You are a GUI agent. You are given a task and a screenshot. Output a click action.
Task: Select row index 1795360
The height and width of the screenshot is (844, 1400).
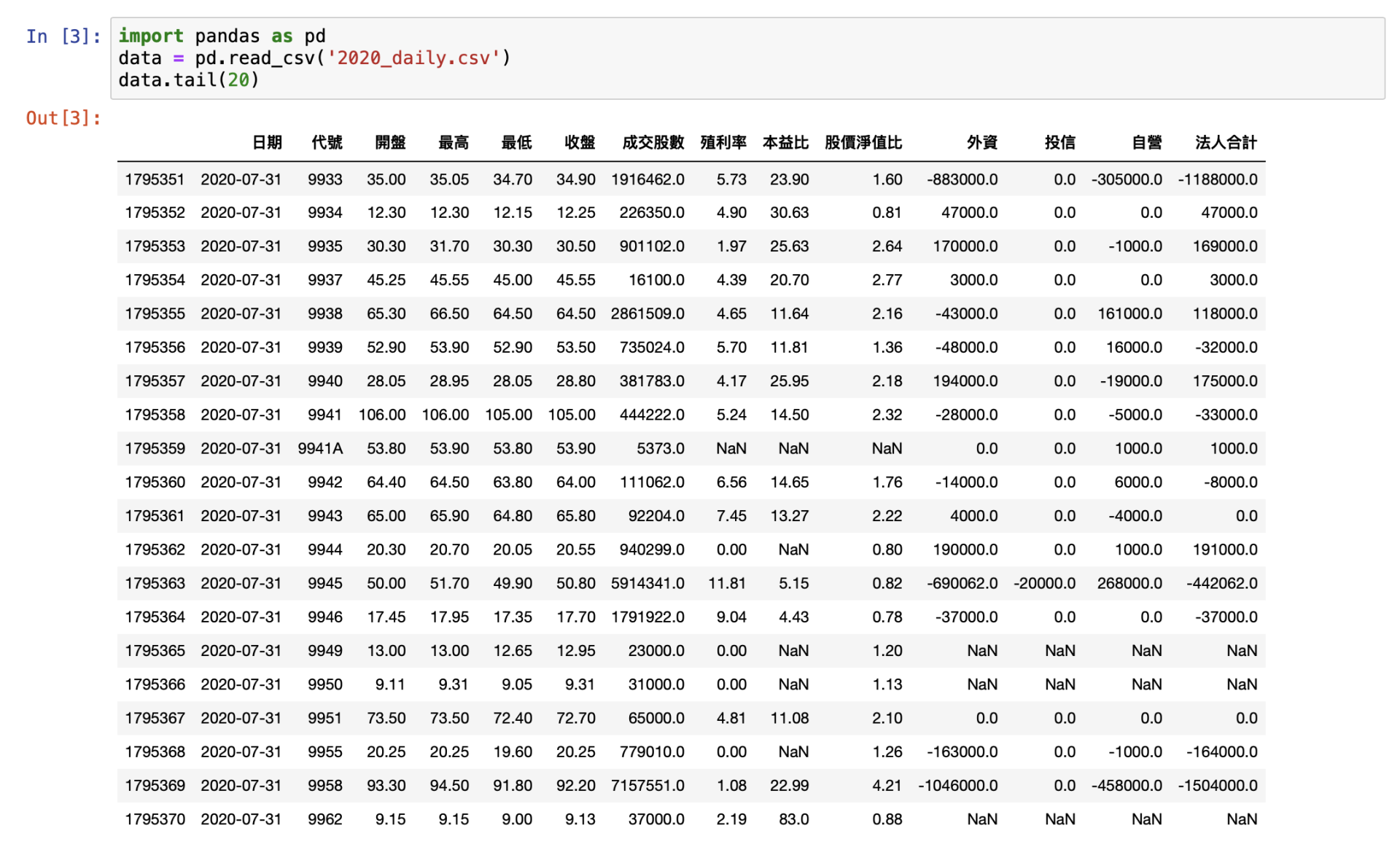coord(155,482)
